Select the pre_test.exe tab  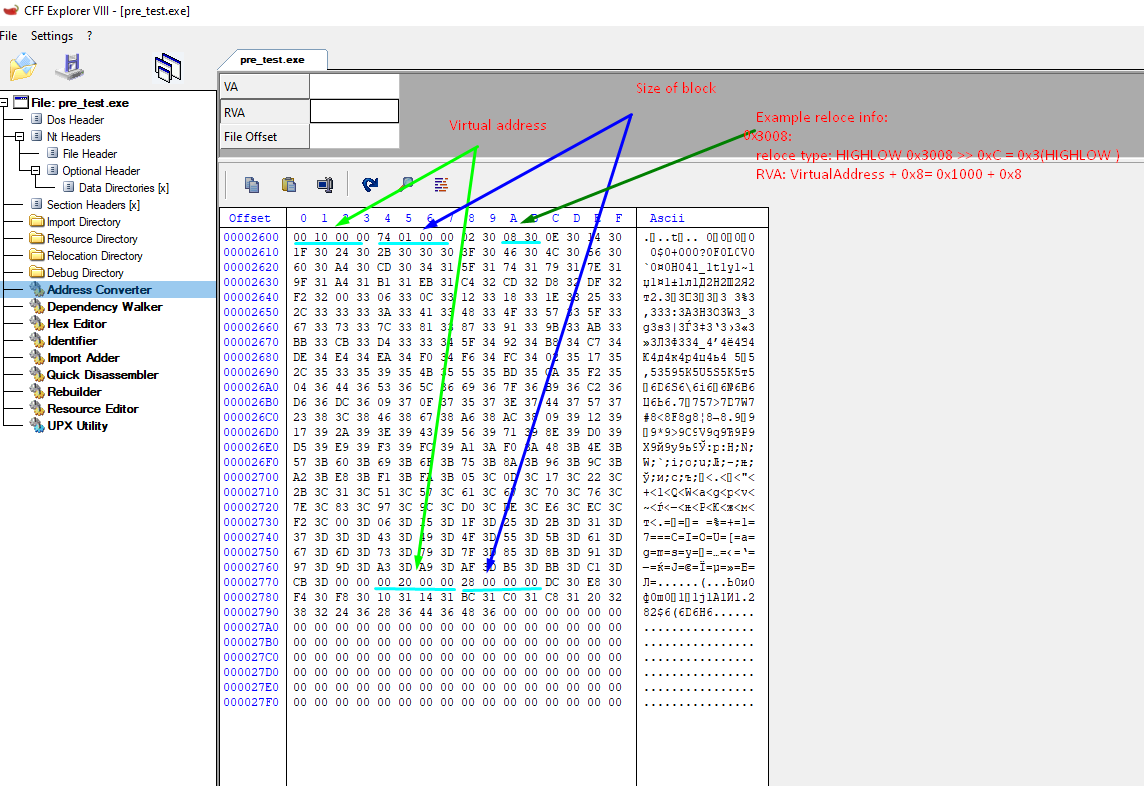pyautogui.click(x=272, y=60)
